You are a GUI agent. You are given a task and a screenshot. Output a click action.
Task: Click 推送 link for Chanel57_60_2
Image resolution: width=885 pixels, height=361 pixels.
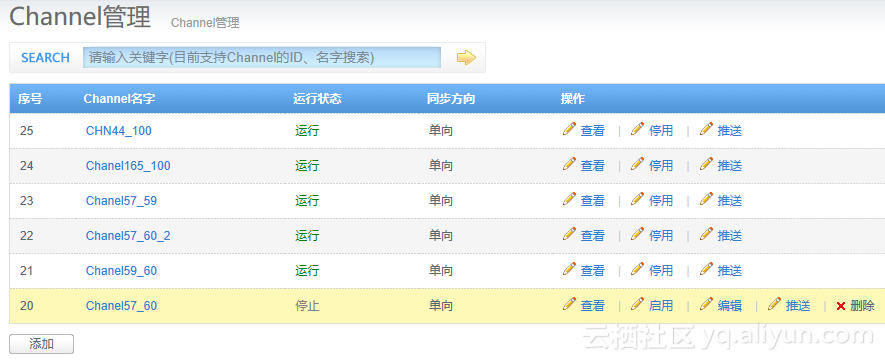pyautogui.click(x=729, y=236)
